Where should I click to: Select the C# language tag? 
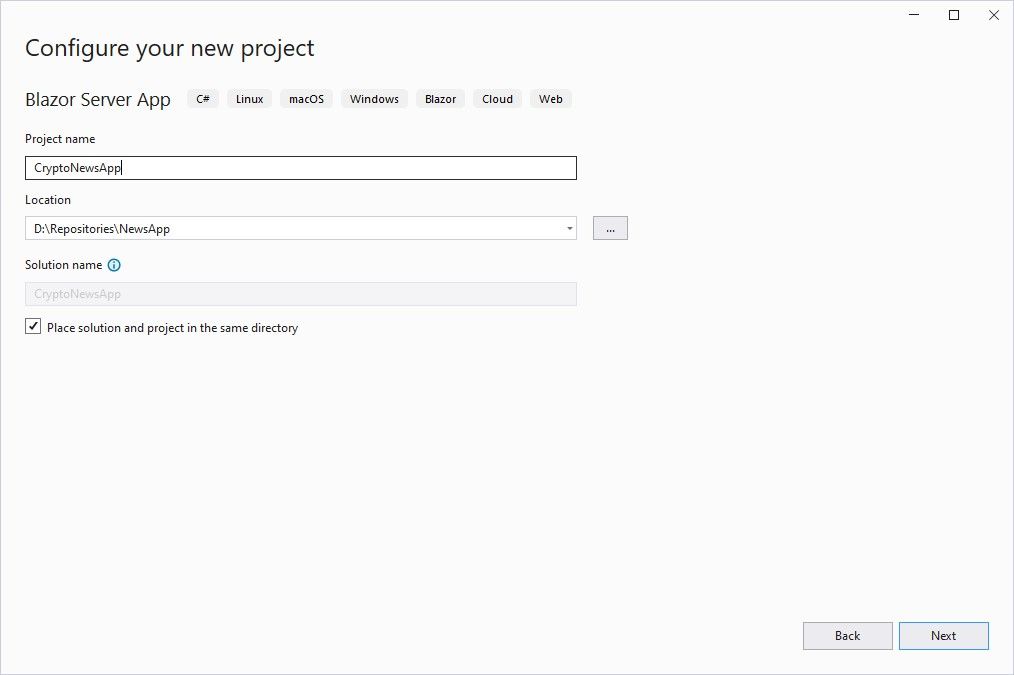(203, 98)
